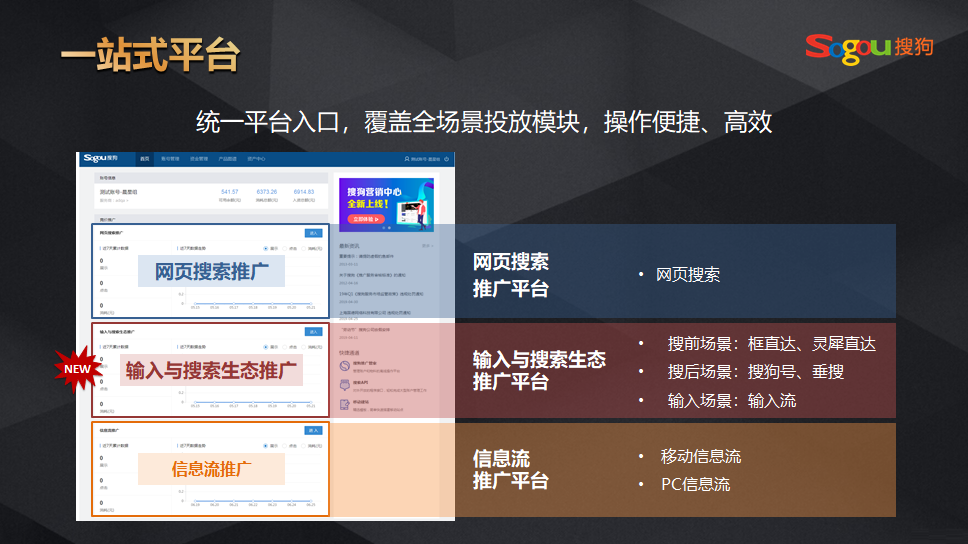
Task: Select 消耗(元) radio in 输入与搜索生态推广 panel
Action: click(304, 347)
